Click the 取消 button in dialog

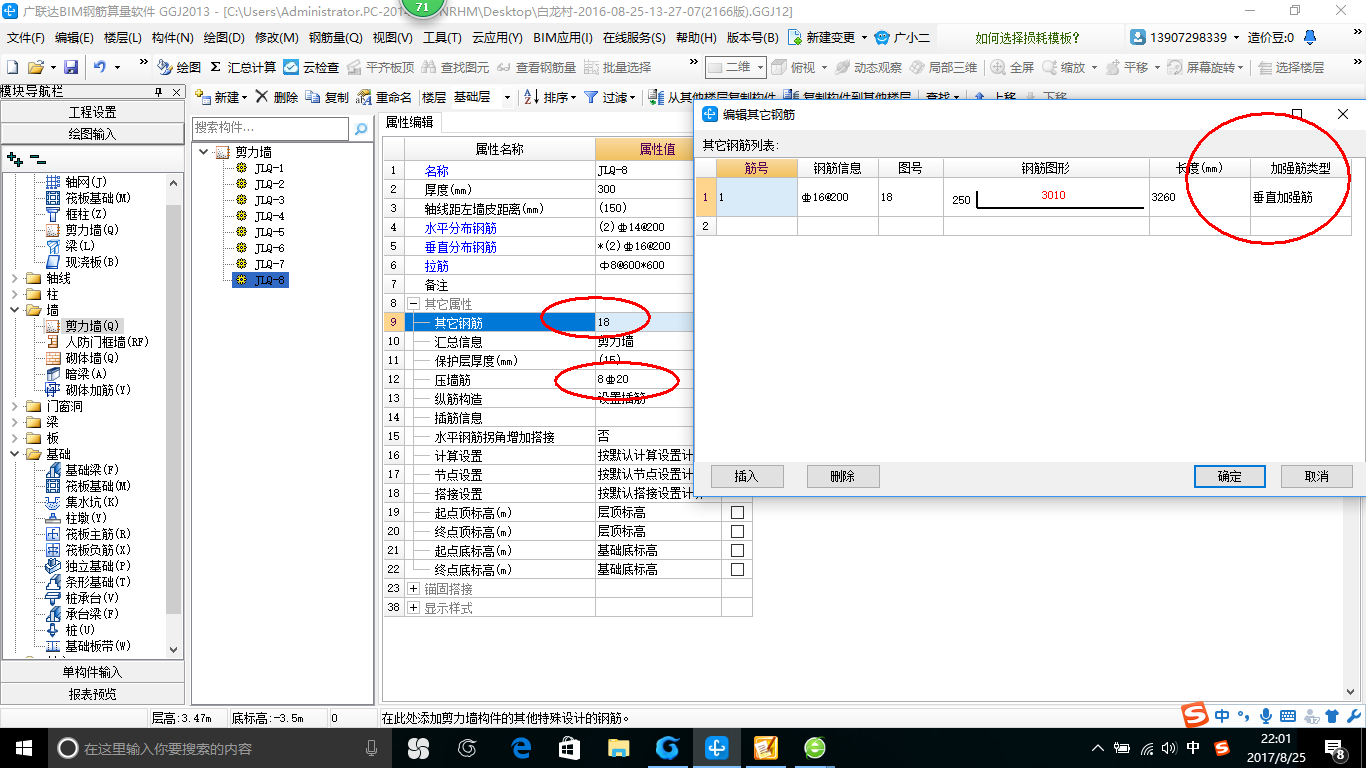[x=1317, y=476]
